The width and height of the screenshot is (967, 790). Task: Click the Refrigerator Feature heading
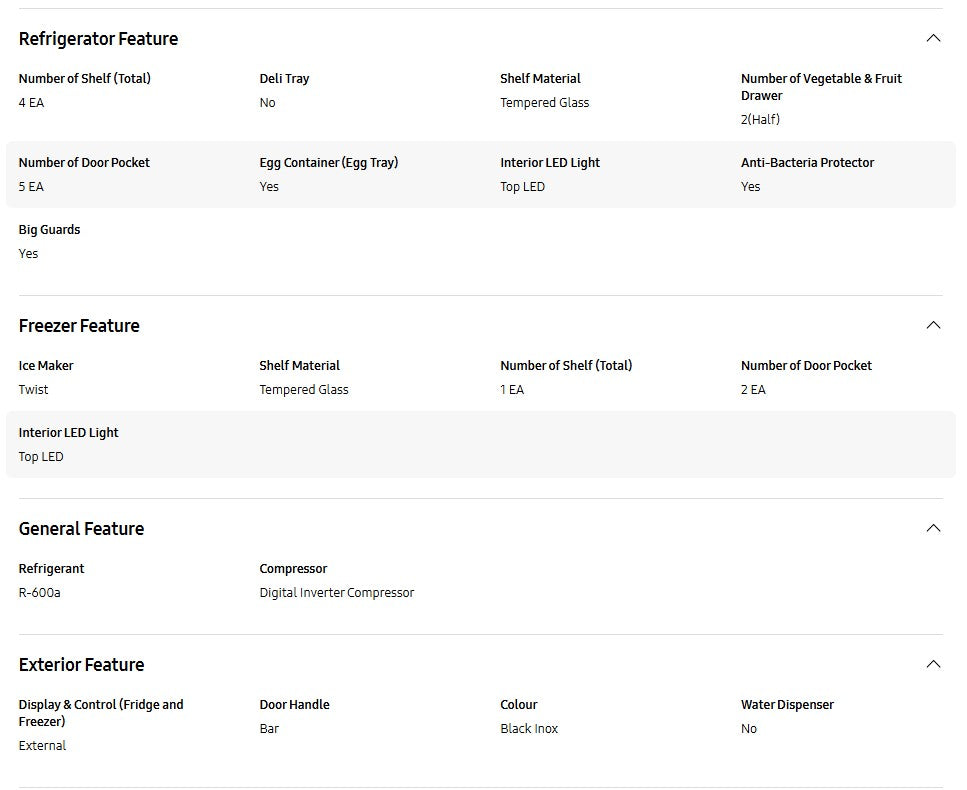pos(98,39)
